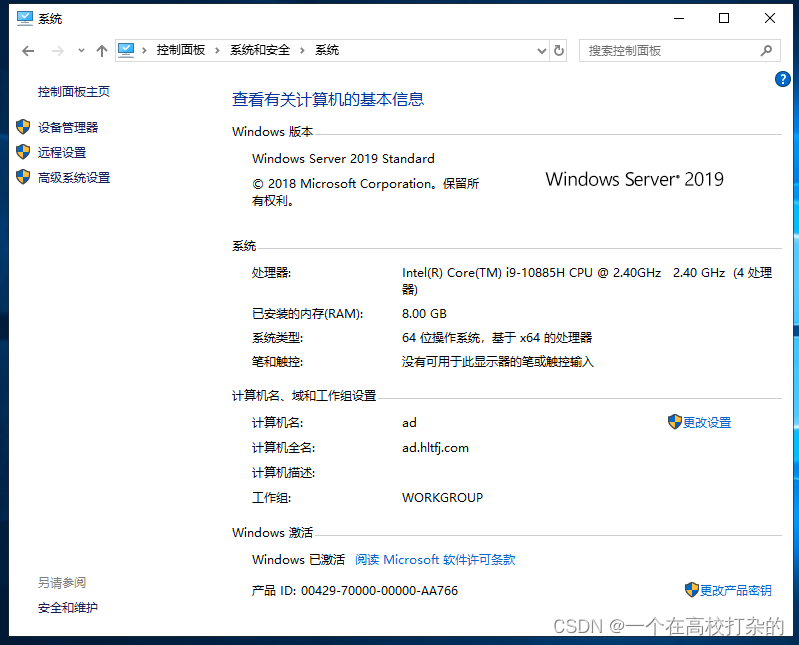Click the heading 查看有关计算机的基本信息
The width and height of the screenshot is (799, 645).
(x=328, y=99)
